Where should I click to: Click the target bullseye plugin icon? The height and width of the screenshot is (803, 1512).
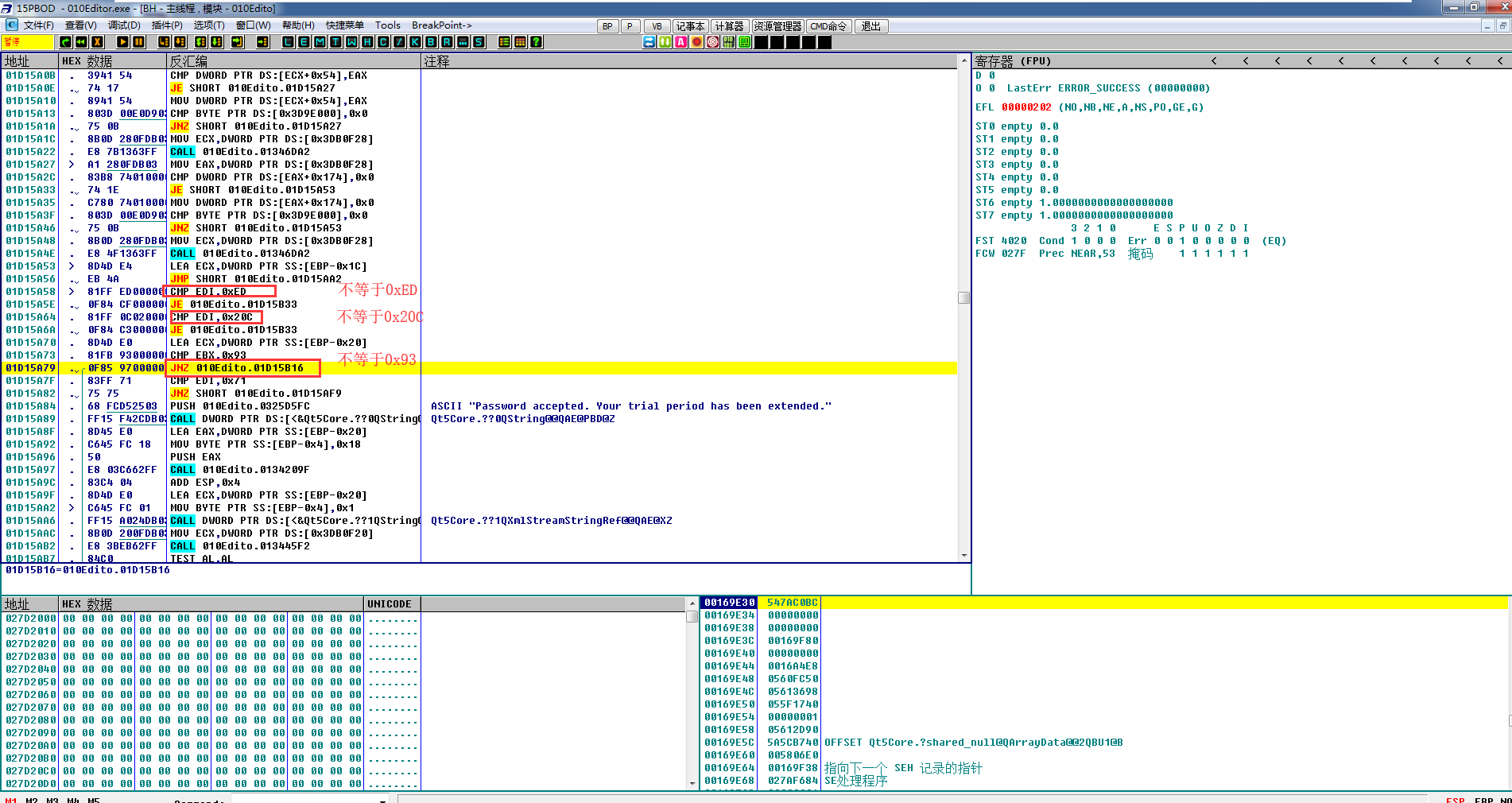tap(713, 42)
